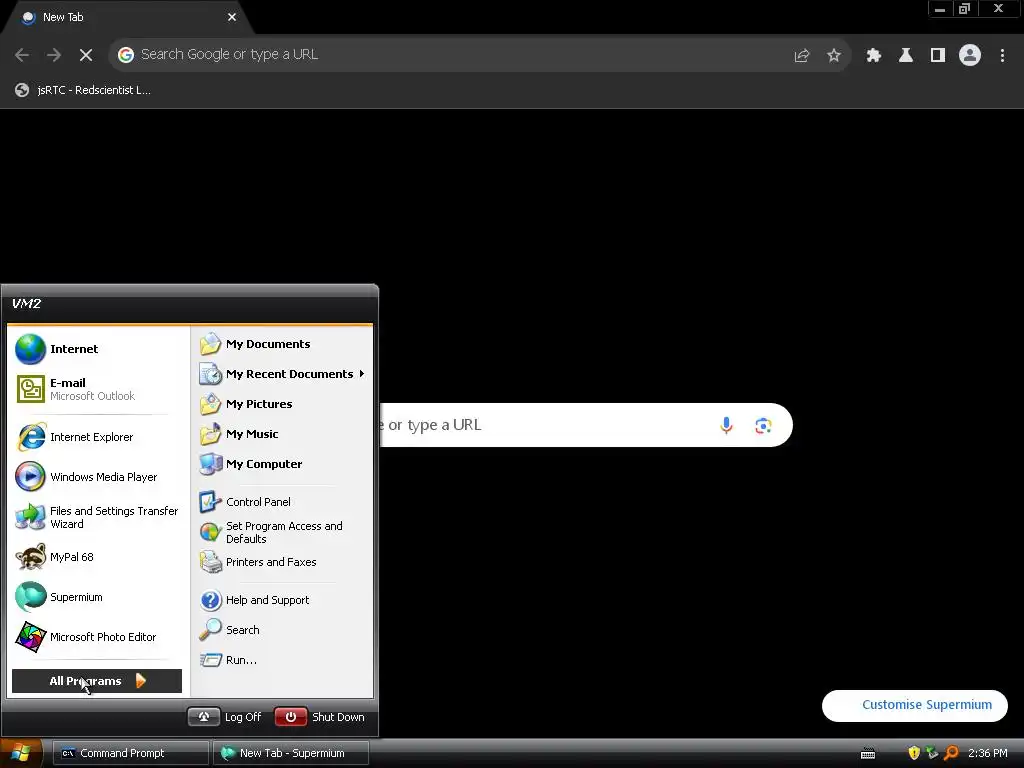Open the side panel icon in toolbar
This screenshot has height=768, width=1024.
938,55
